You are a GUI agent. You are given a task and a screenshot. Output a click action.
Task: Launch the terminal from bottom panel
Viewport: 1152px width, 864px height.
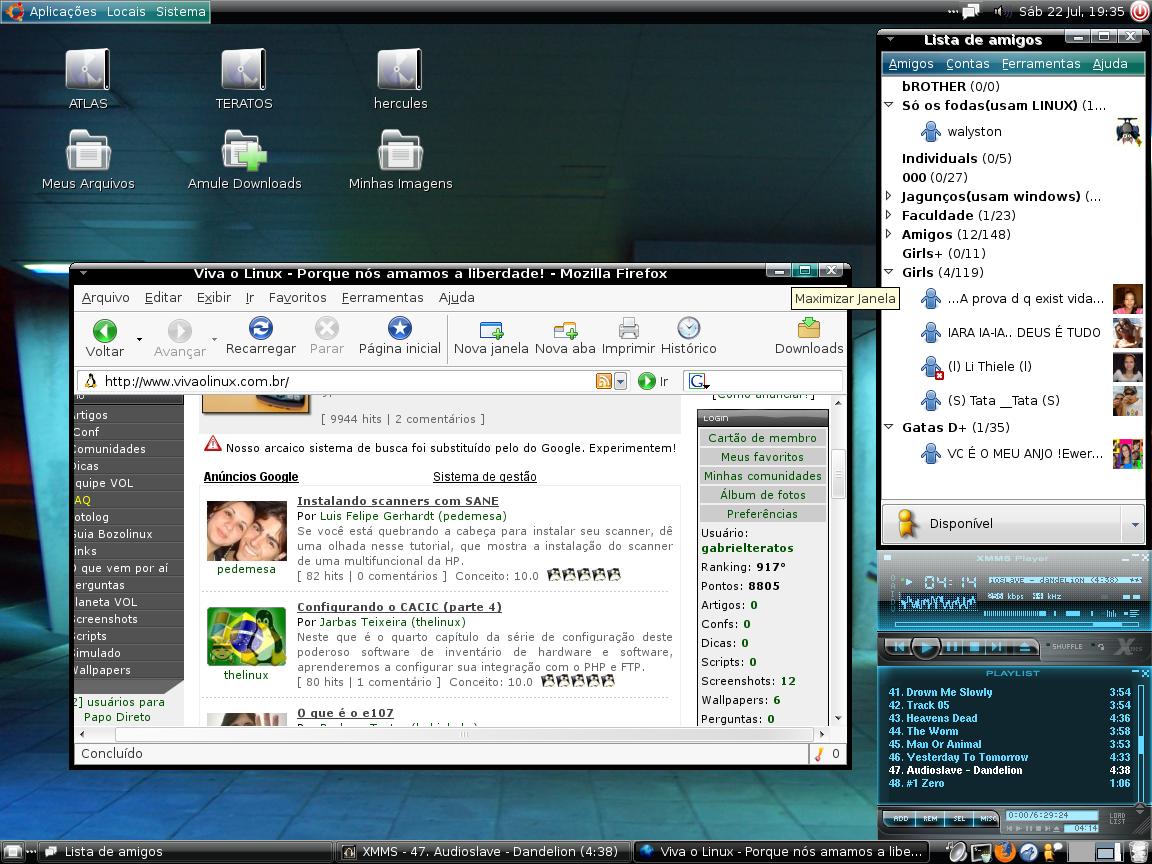(x=982, y=853)
